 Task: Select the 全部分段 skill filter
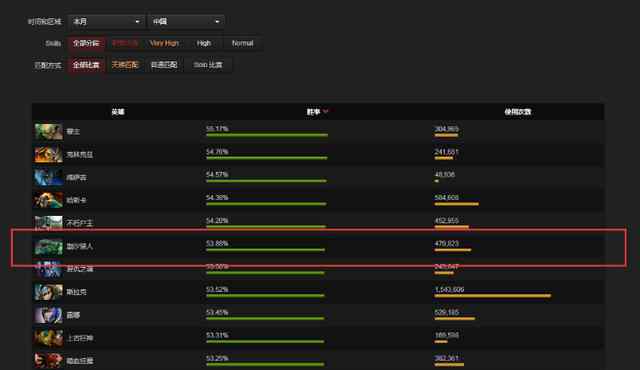tap(86, 43)
